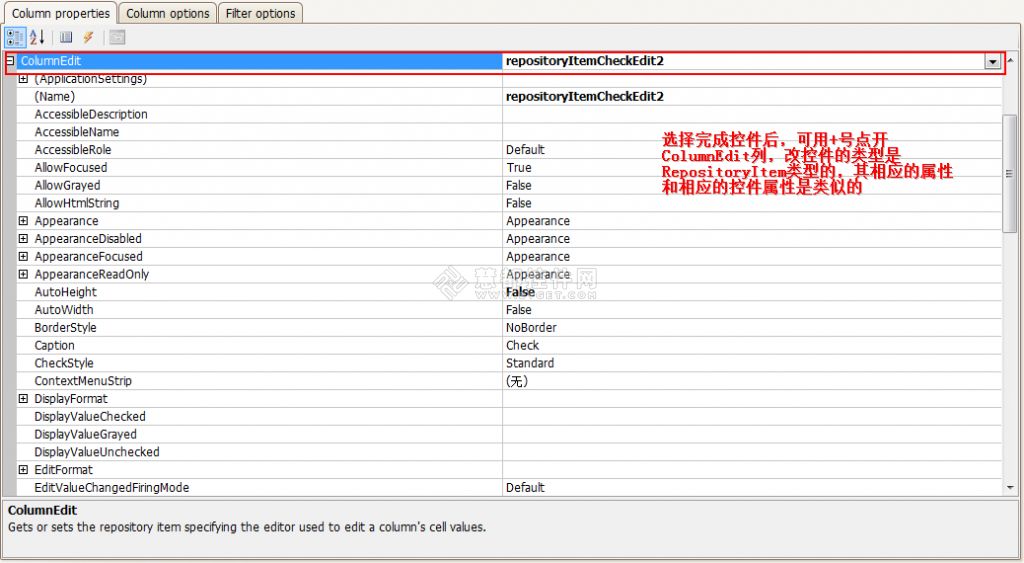
Task: Click the scrollbar up arrow
Action: [1010, 60]
